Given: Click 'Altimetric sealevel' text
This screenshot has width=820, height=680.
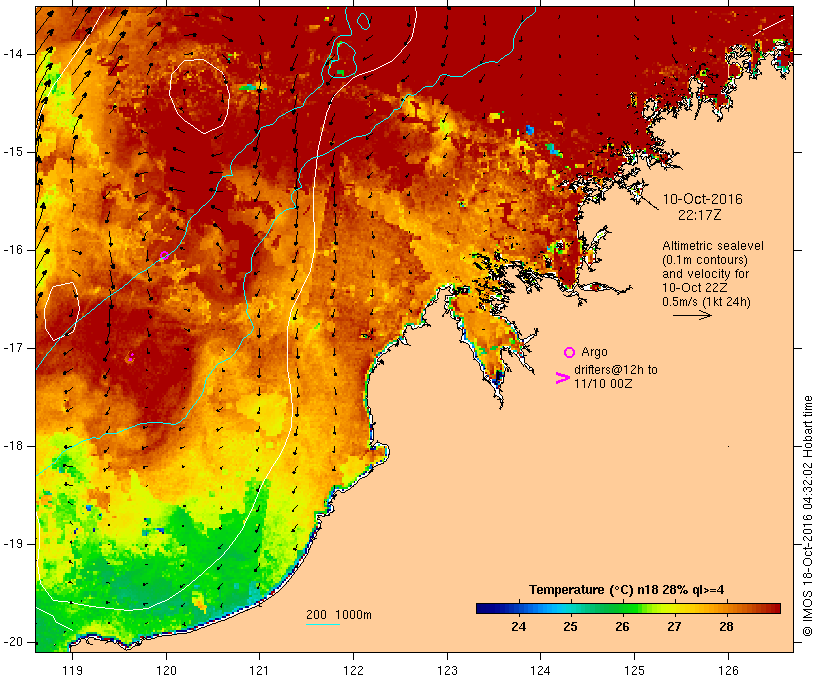Looking at the screenshot, I should [713, 246].
